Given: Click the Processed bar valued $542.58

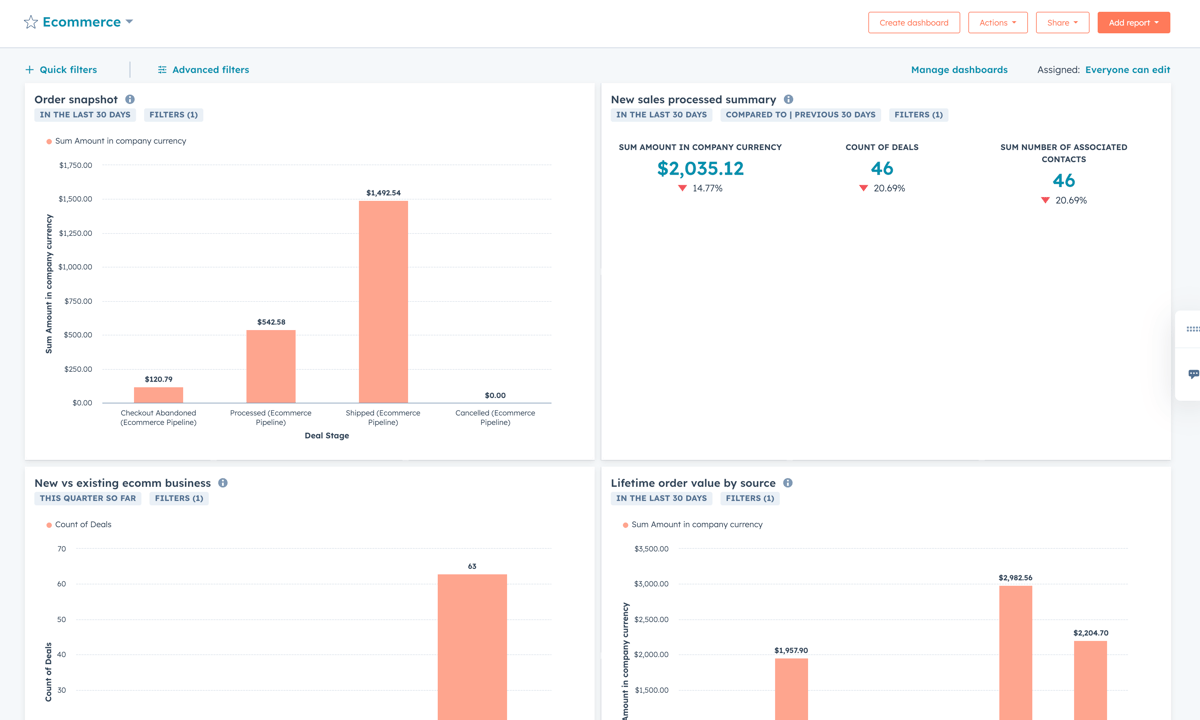Looking at the screenshot, I should [271, 366].
